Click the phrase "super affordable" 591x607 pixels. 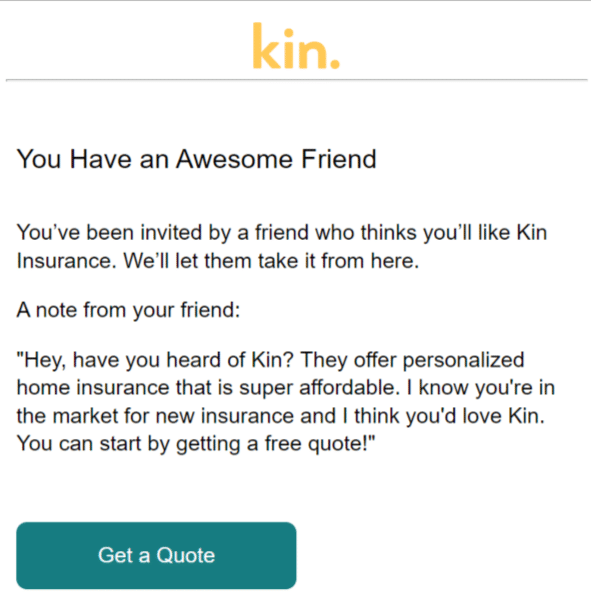point(319,388)
